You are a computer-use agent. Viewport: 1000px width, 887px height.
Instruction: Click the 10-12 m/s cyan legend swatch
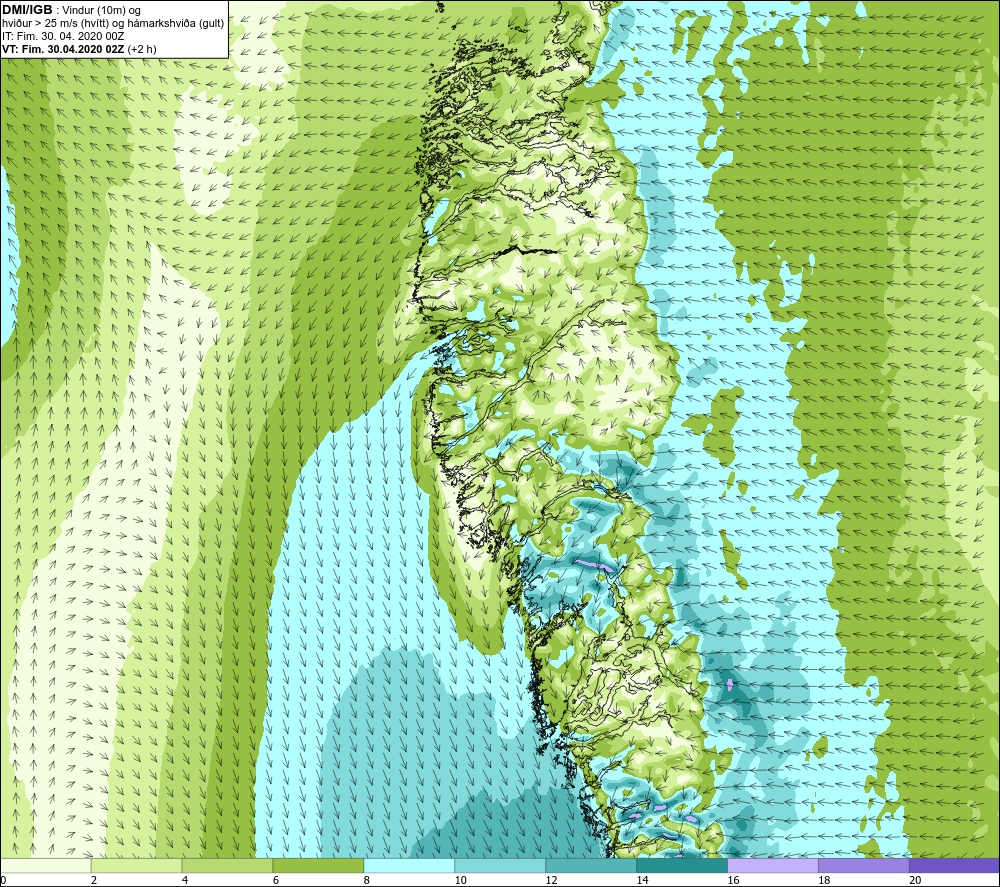(500, 865)
